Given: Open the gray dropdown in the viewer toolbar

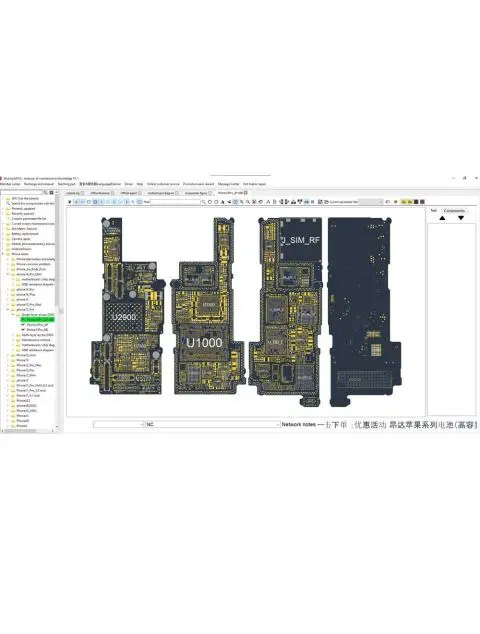Looking at the screenshot, I should tap(371, 202).
